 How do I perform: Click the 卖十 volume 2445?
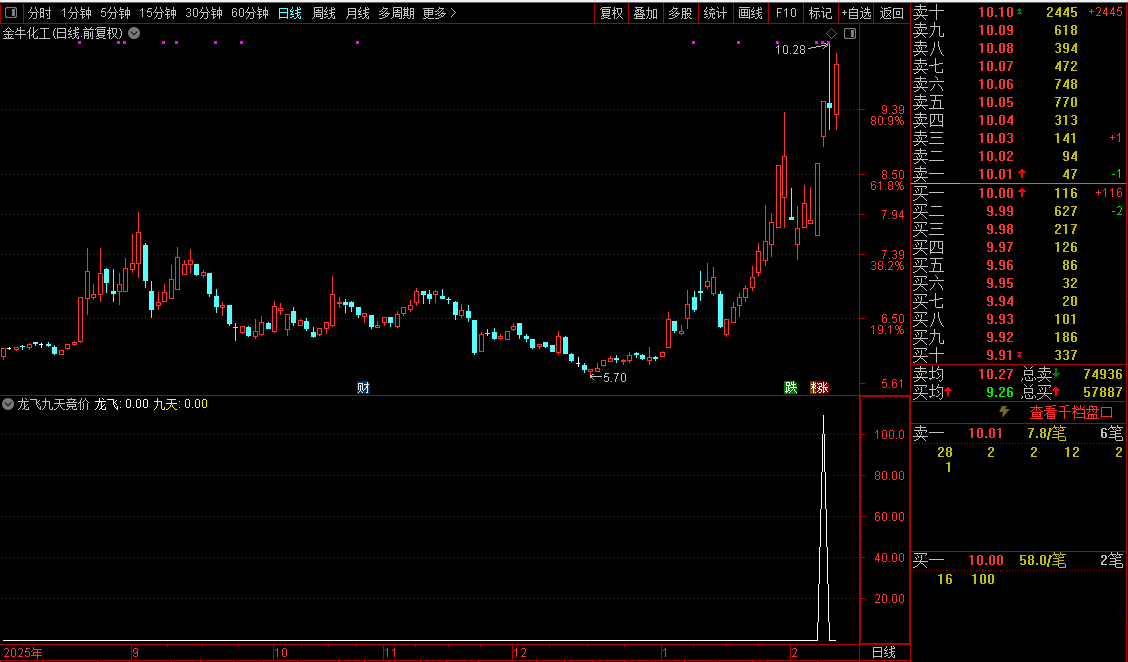[1062, 12]
